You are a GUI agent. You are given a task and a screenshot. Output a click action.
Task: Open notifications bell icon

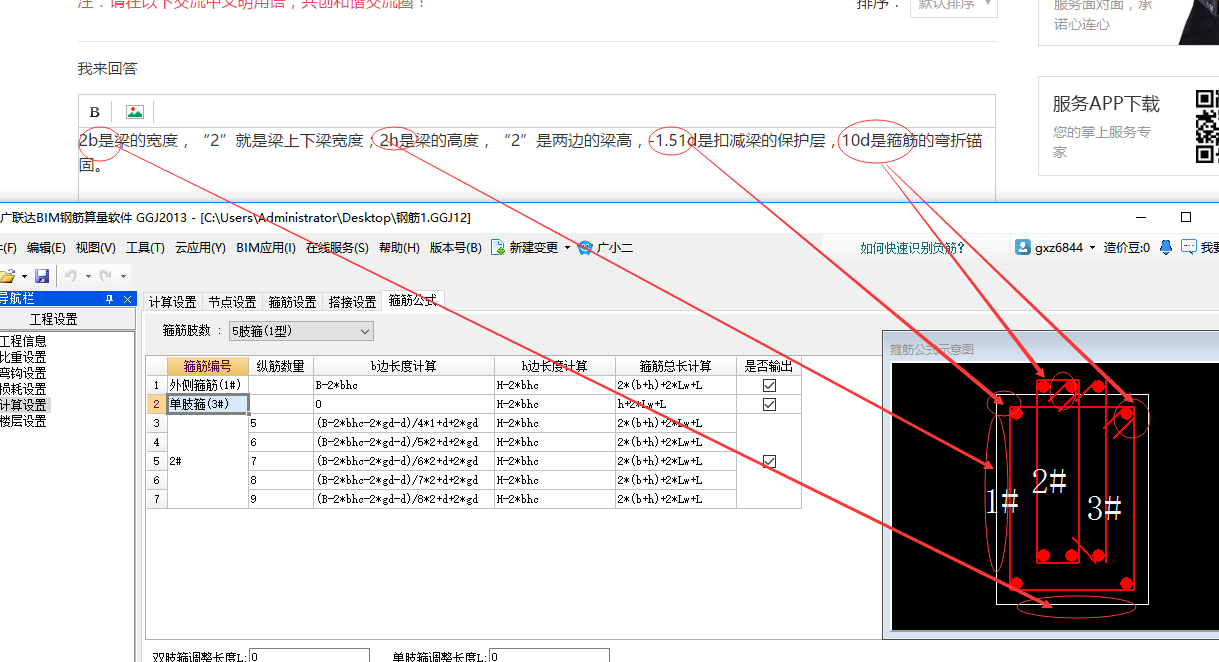[x=1165, y=247]
